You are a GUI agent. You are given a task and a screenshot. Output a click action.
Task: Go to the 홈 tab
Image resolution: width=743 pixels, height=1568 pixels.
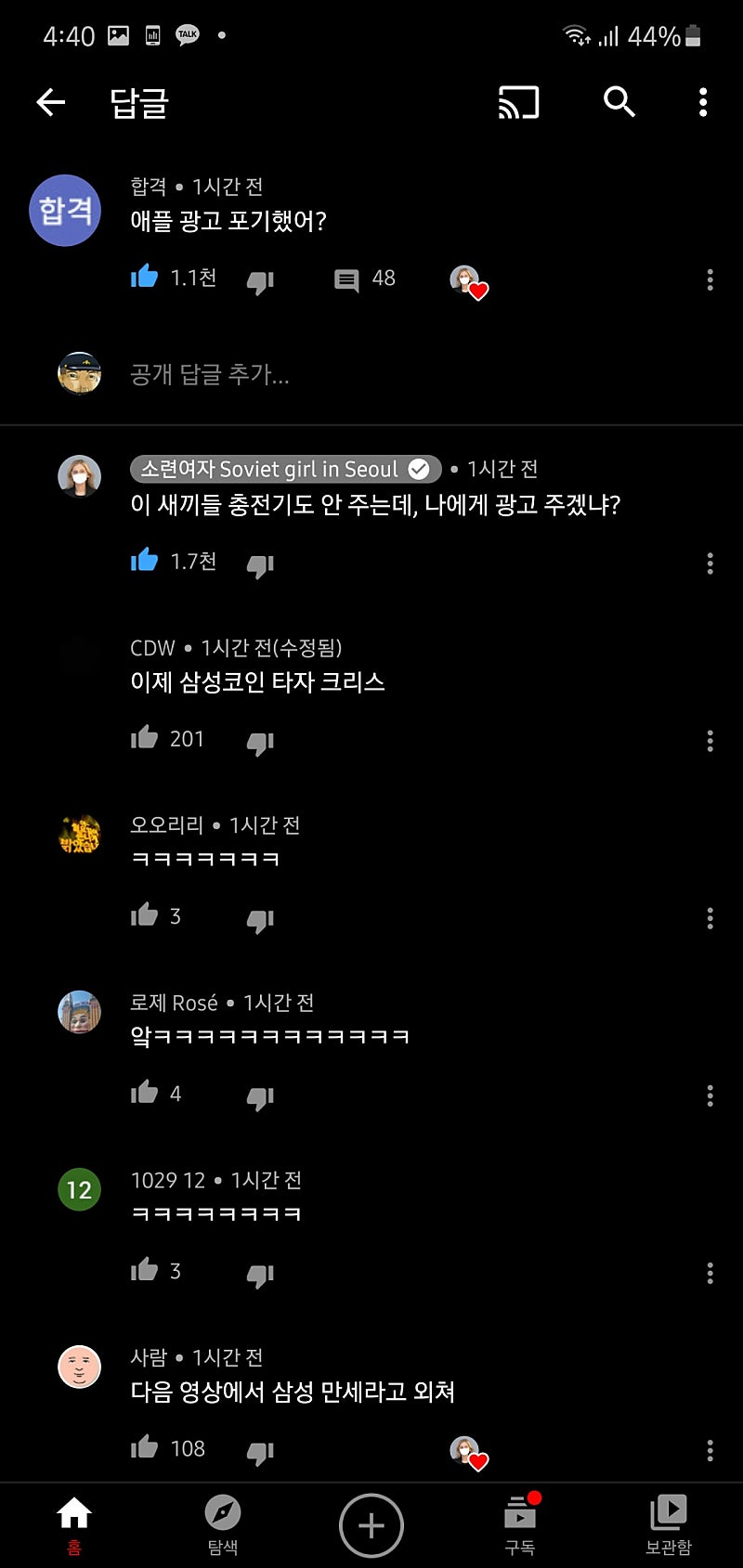(74, 1525)
